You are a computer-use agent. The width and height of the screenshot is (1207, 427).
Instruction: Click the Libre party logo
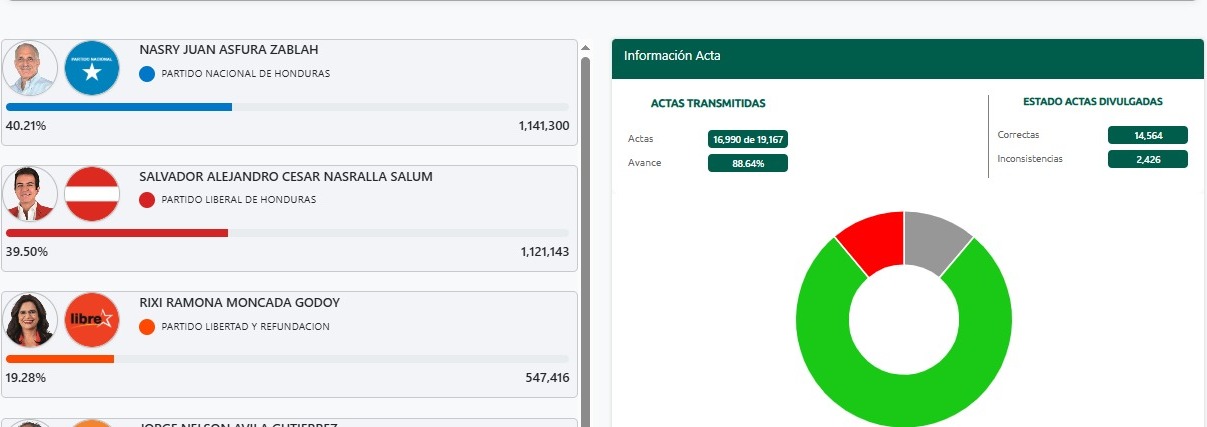pos(92,320)
